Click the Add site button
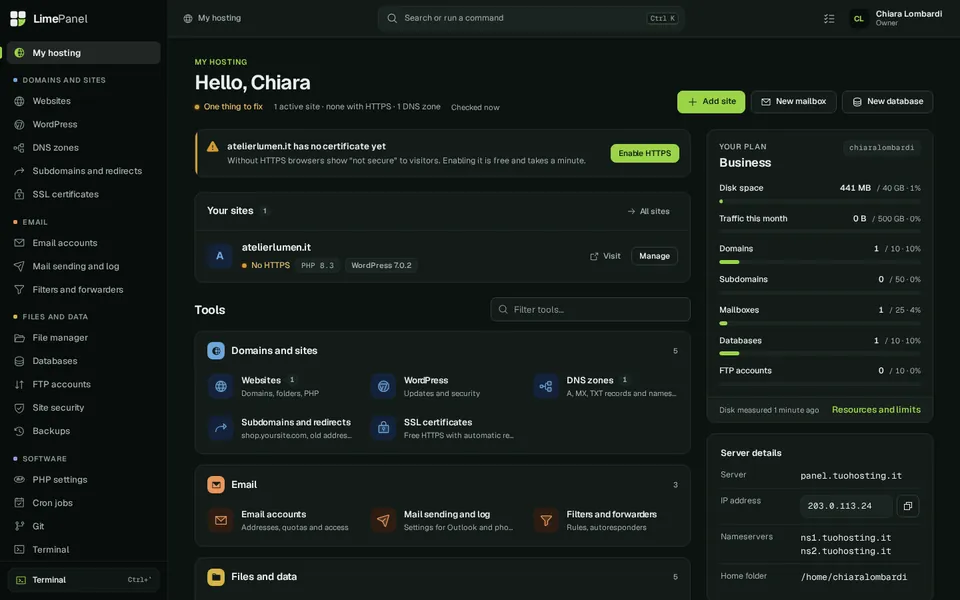This screenshot has height=600, width=960. 711,102
